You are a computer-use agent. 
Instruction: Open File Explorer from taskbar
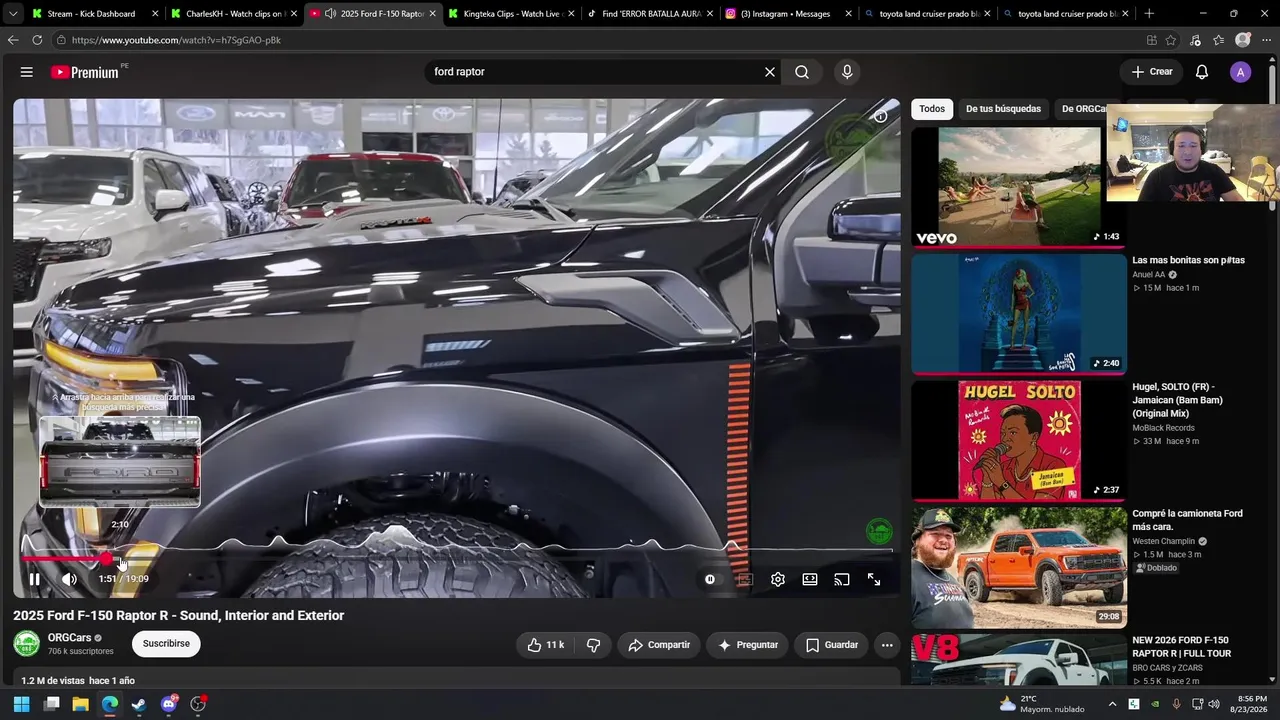(x=80, y=704)
